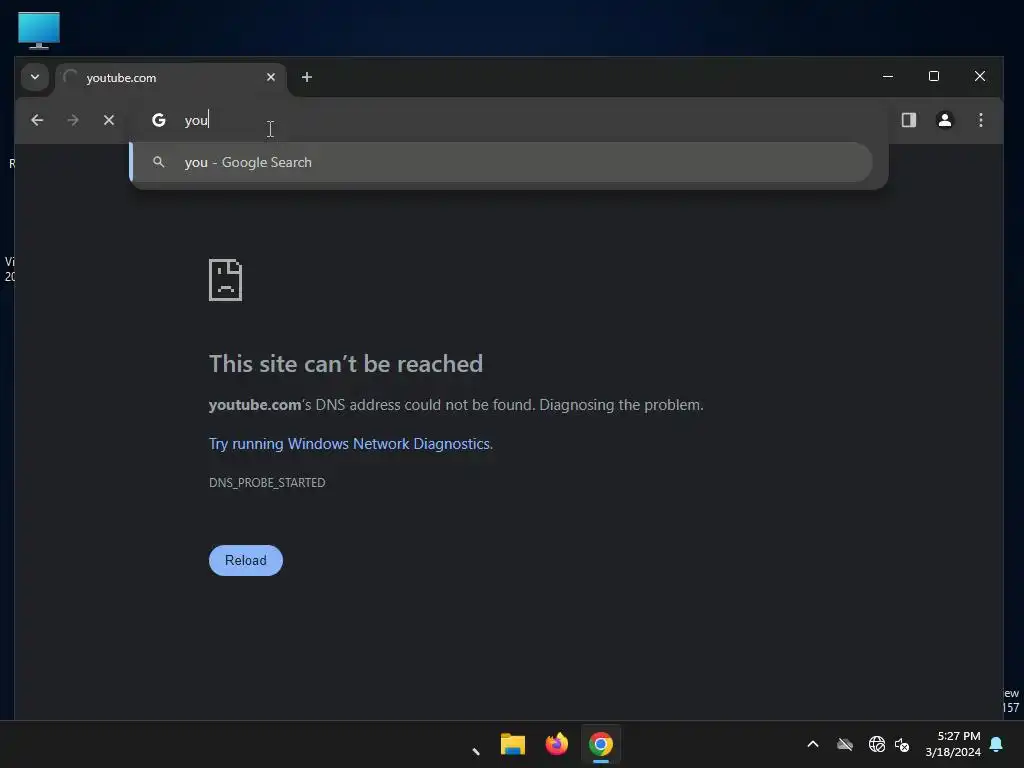Click the Reload button
1024x768 pixels.
[x=246, y=560]
